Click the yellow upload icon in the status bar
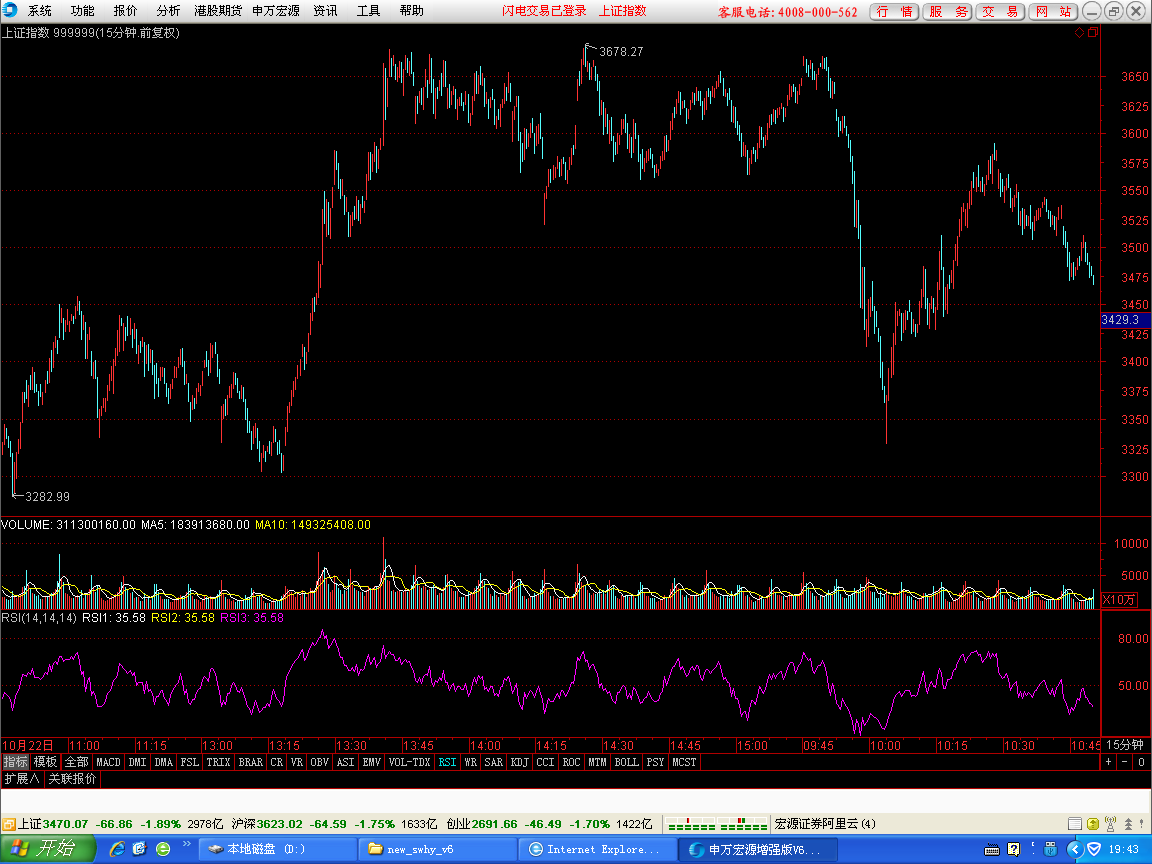The width and height of the screenshot is (1152, 864). click(1092, 824)
